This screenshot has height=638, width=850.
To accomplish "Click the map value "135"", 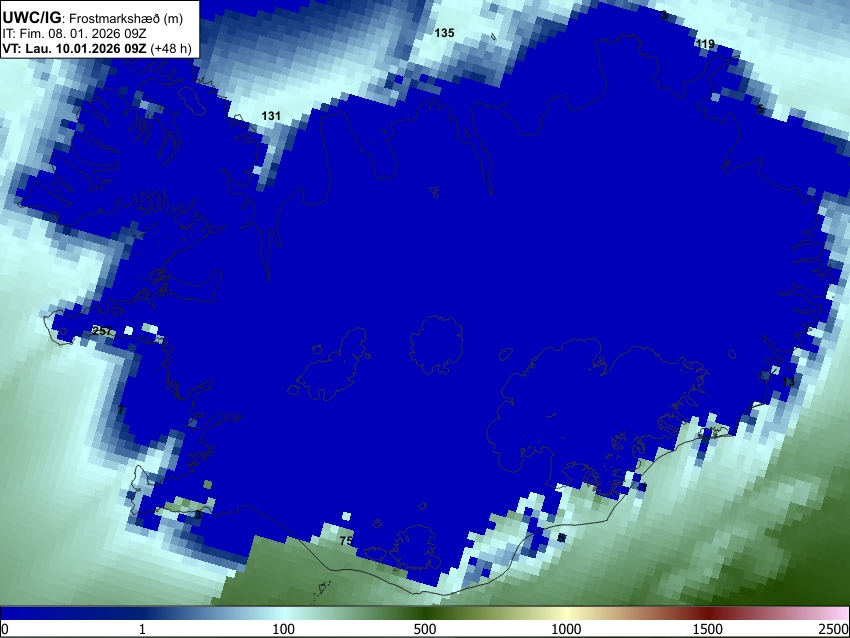I will 444,33.
